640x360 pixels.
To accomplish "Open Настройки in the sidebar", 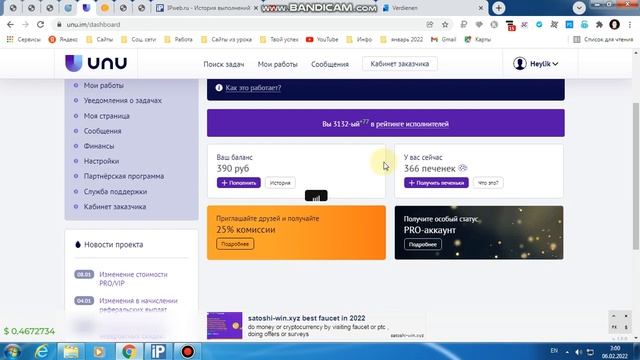I will (101, 161).
